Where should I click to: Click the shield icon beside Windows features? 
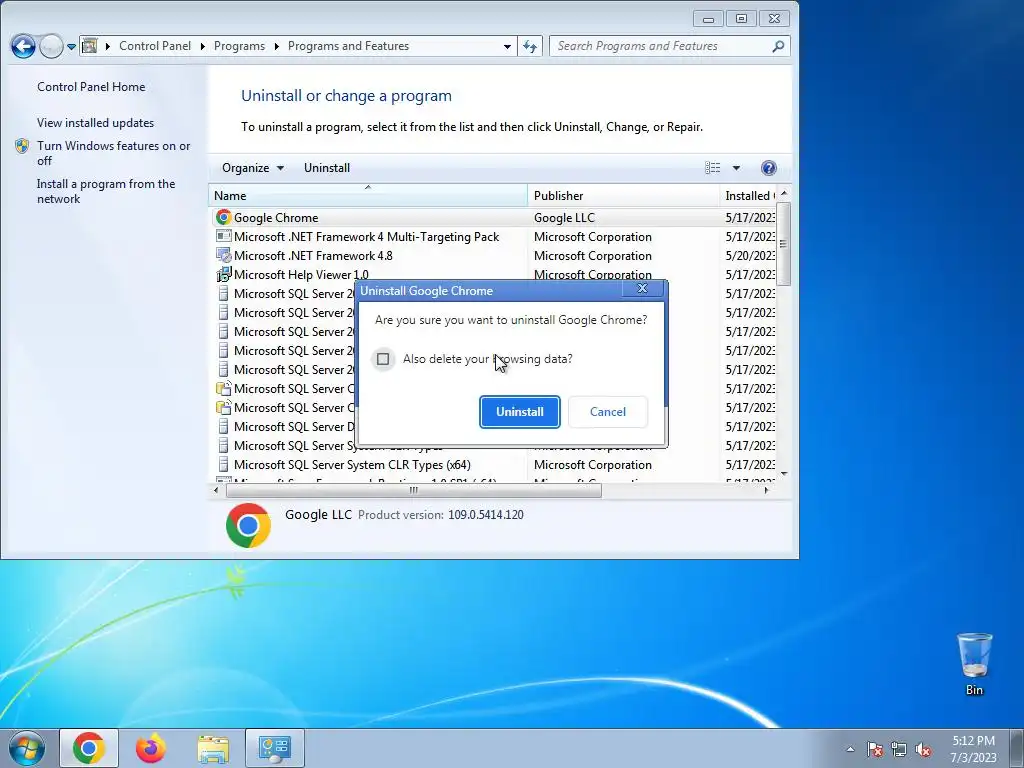(x=22, y=146)
